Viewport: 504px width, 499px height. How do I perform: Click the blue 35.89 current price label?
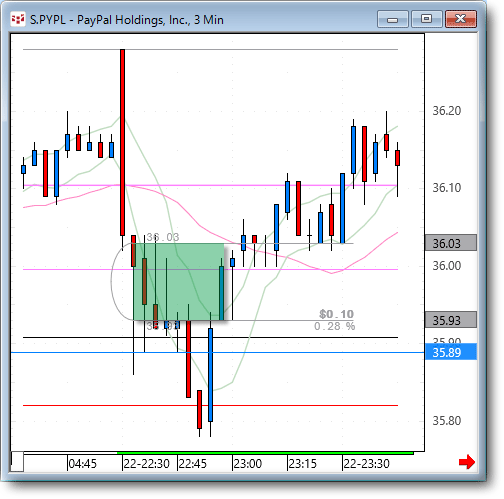451,352
